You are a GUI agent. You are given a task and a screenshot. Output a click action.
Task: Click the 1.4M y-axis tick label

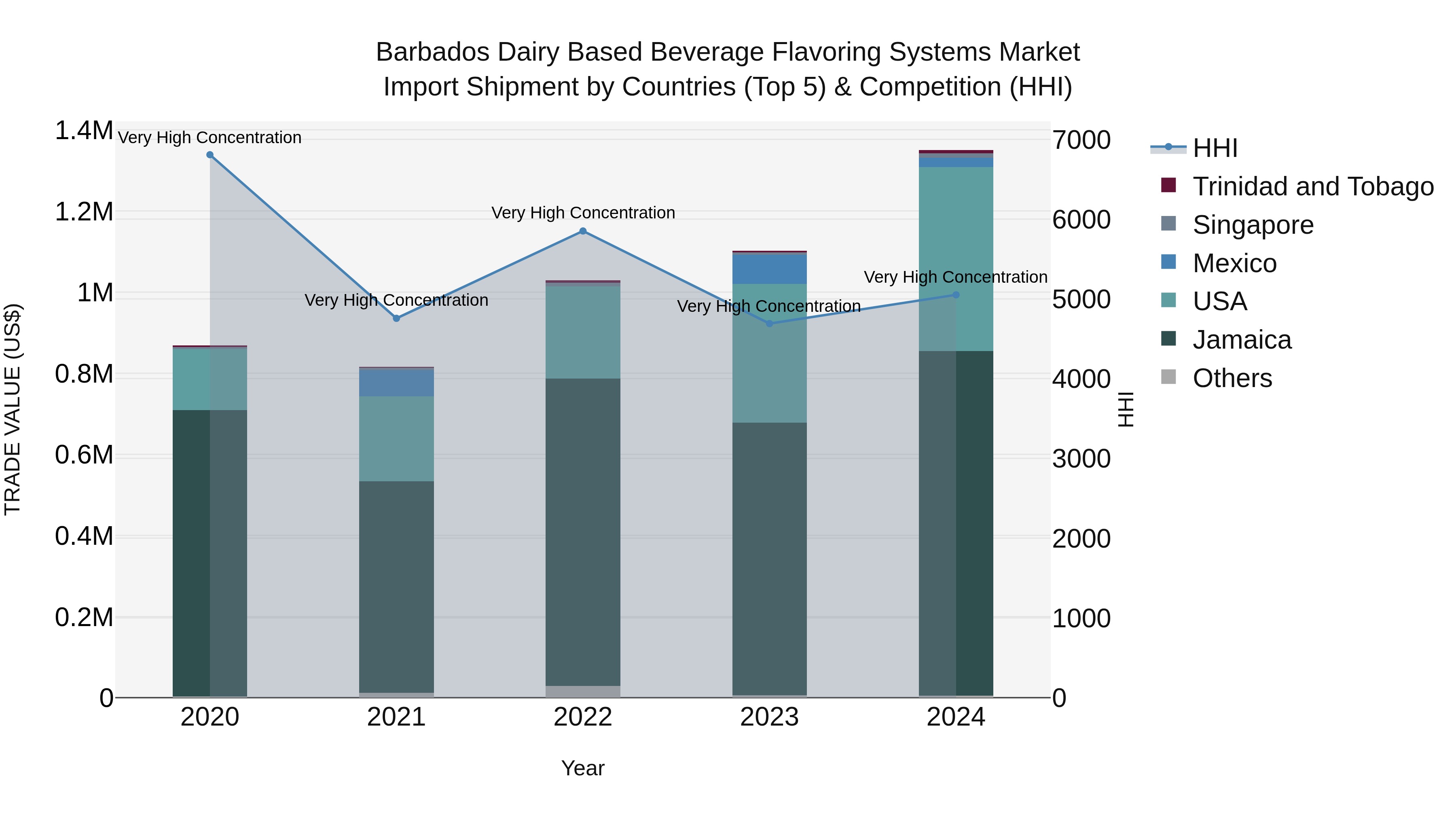(x=84, y=131)
